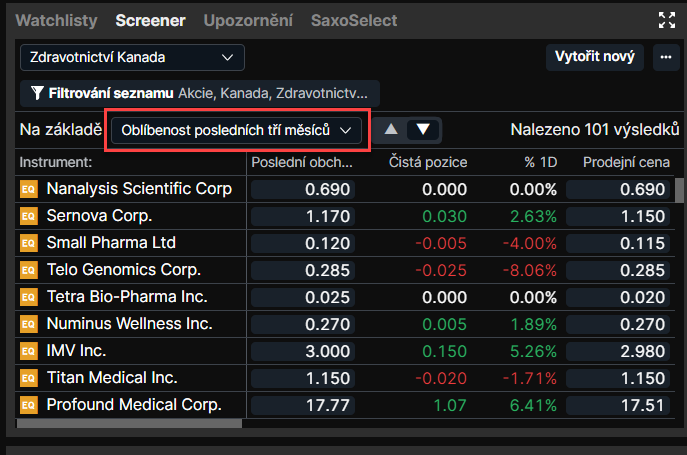
Task: Click the Vytořit nový button
Action: click(x=595, y=57)
